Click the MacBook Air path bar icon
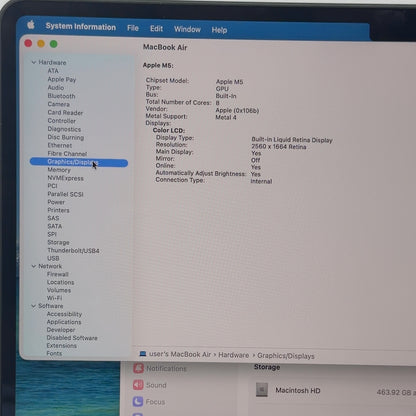 tap(143, 354)
